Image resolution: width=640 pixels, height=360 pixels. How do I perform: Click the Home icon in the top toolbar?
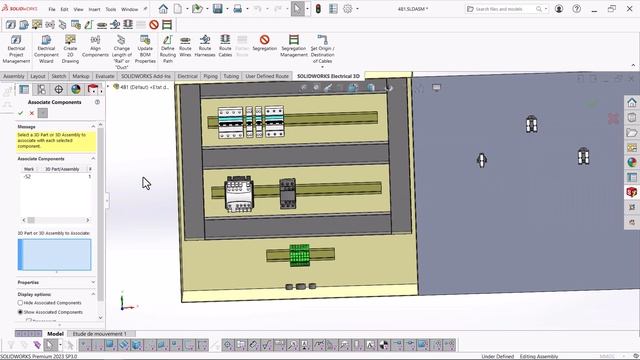(x=163, y=9)
